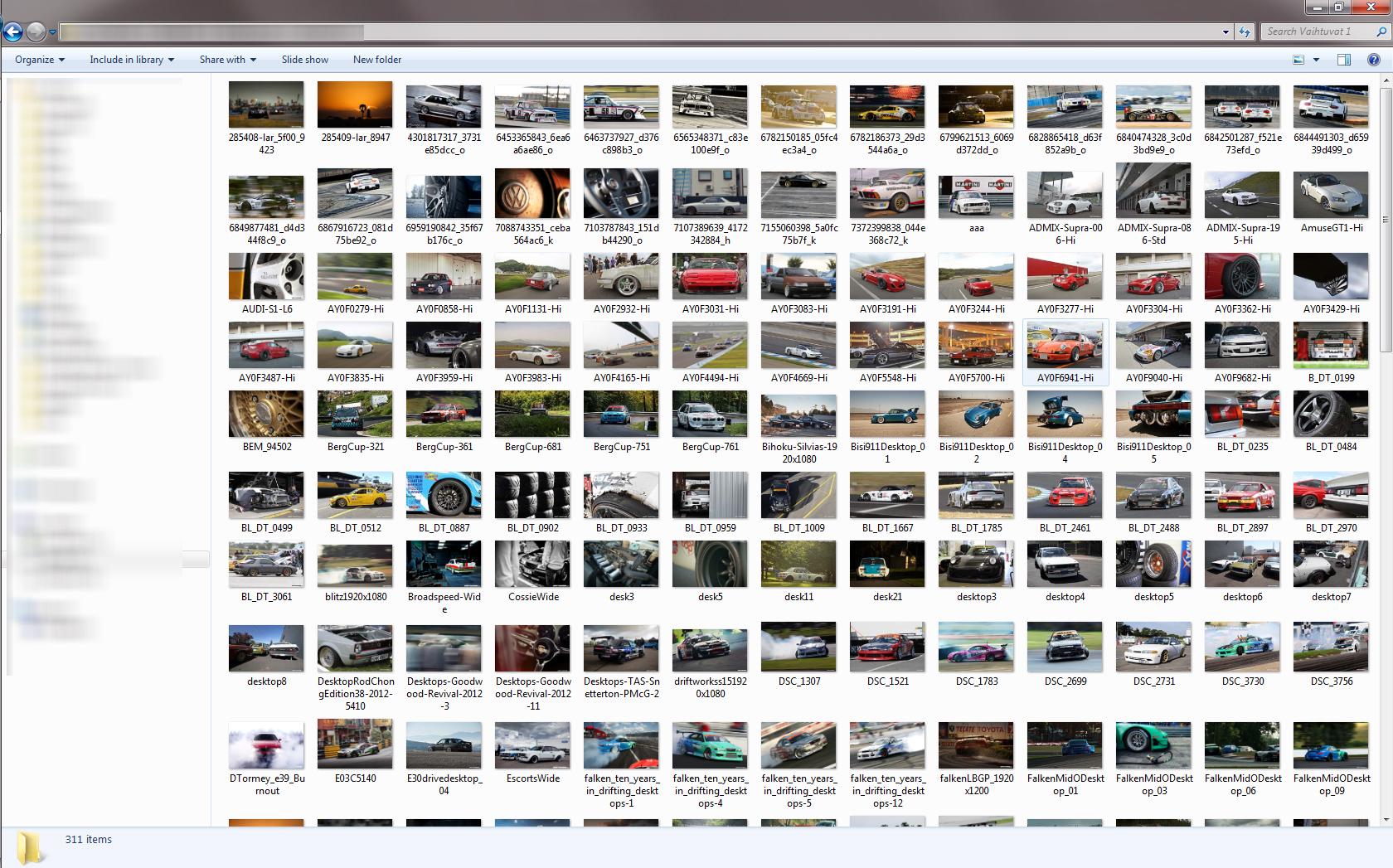Select the aaa Martini car thumbnail

(x=976, y=196)
